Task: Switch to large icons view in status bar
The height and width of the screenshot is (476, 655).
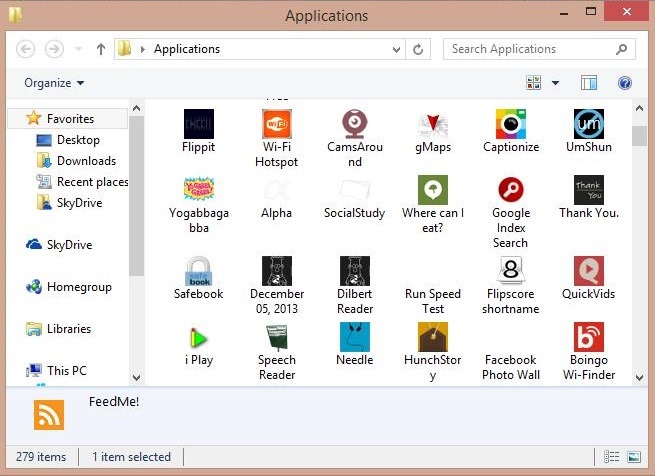Action: pos(633,457)
